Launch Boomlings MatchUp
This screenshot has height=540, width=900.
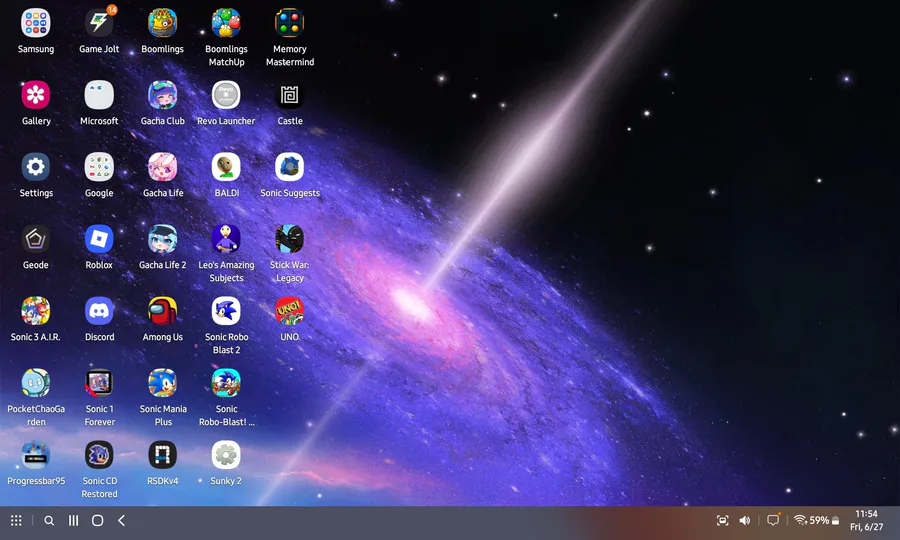(226, 23)
